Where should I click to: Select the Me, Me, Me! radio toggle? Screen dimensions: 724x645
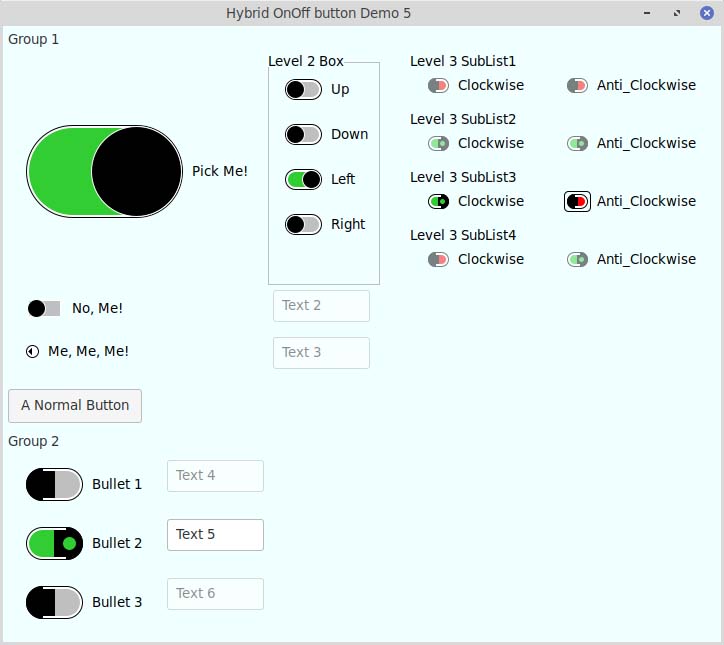pyautogui.click(x=32, y=352)
